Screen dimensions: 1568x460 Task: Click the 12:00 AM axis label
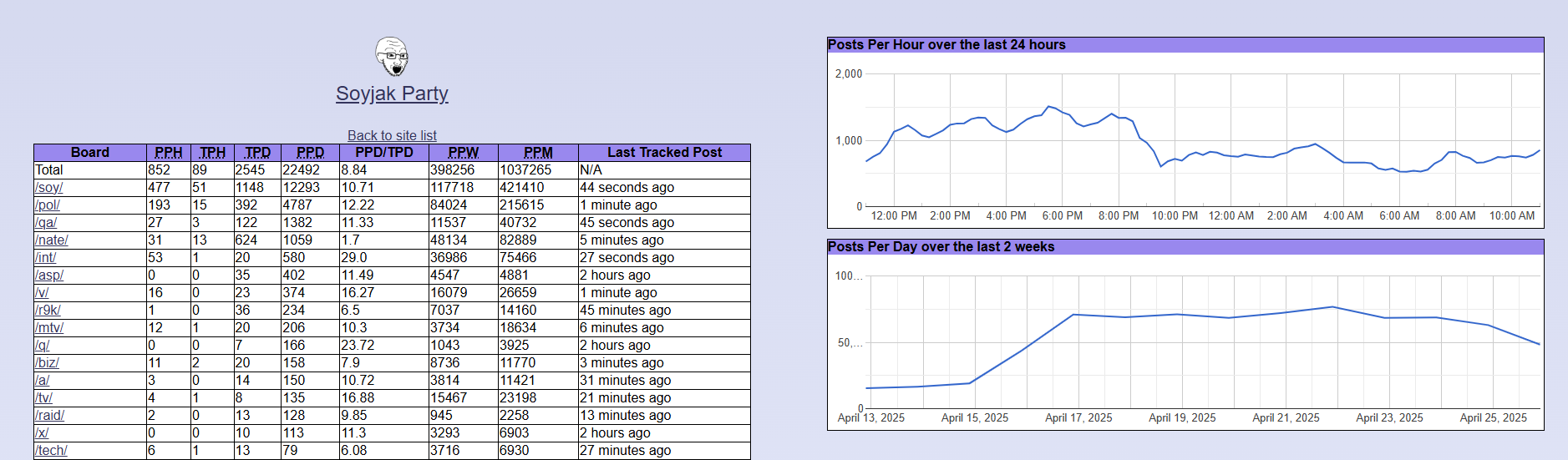click(1231, 216)
